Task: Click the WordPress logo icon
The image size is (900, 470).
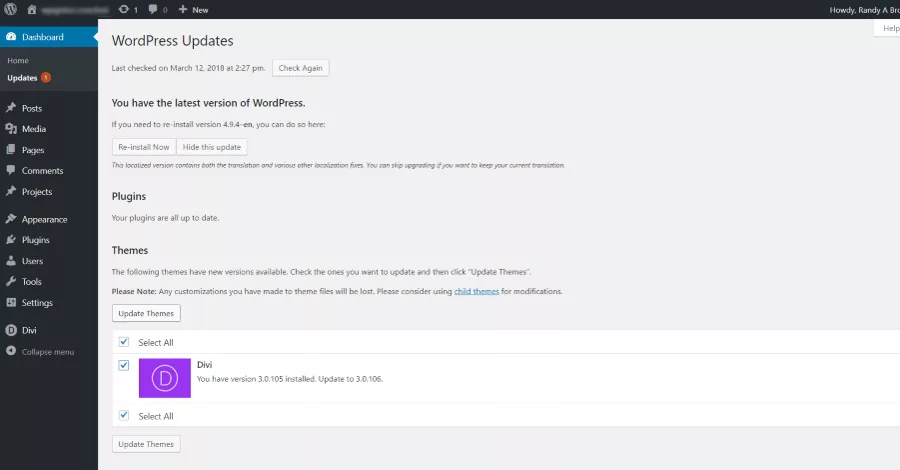Action: click(x=10, y=9)
